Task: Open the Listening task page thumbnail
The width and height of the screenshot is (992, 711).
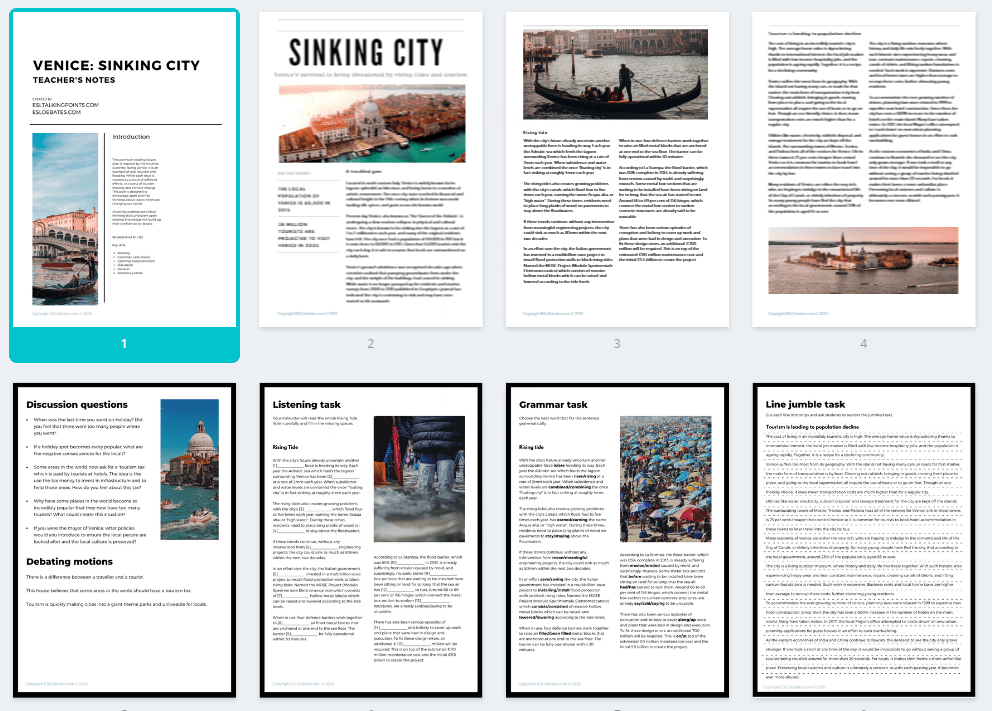Action: (371, 540)
